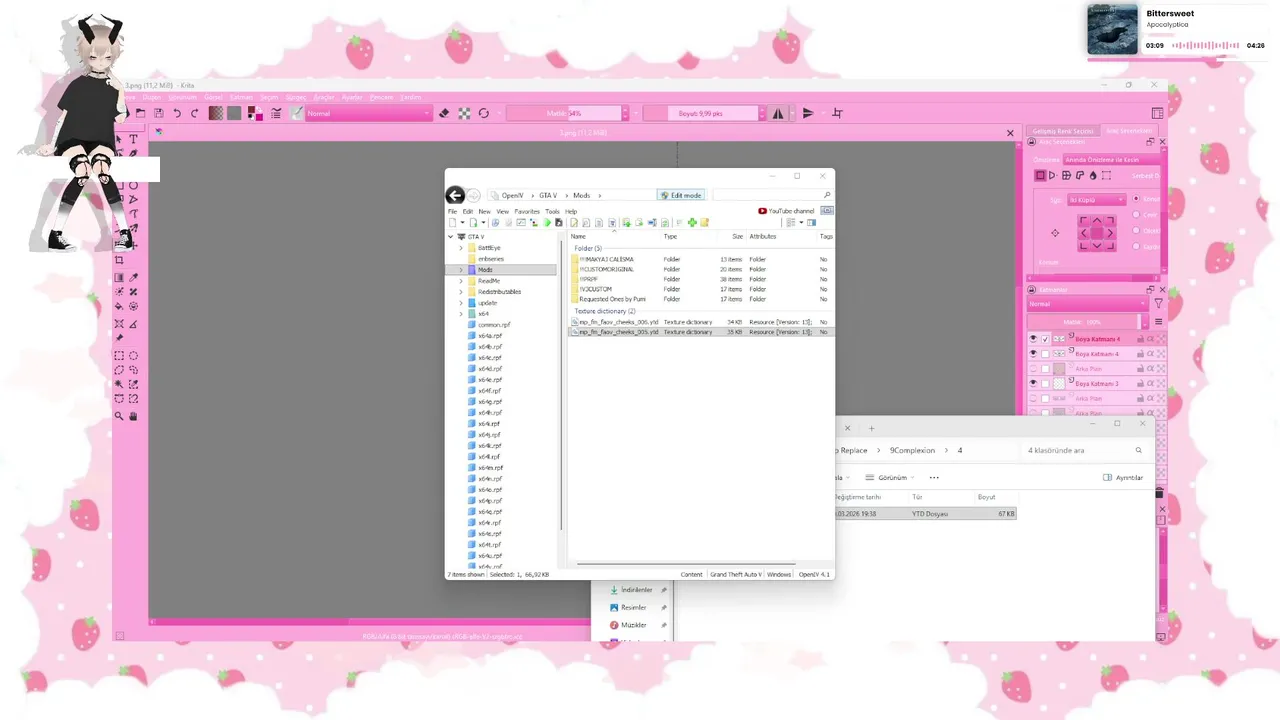This screenshot has width=1280, height=720.
Task: Click the Mods breadcrumb in OpenIV path
Action: click(x=581, y=196)
